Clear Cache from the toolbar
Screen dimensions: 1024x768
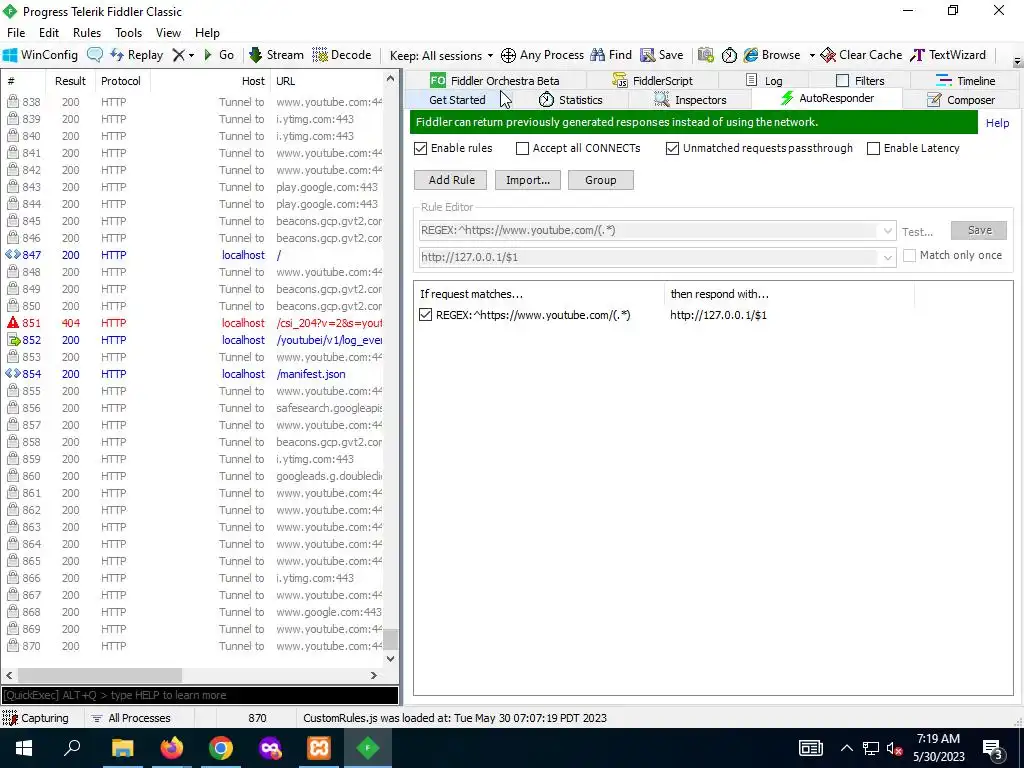click(x=861, y=55)
